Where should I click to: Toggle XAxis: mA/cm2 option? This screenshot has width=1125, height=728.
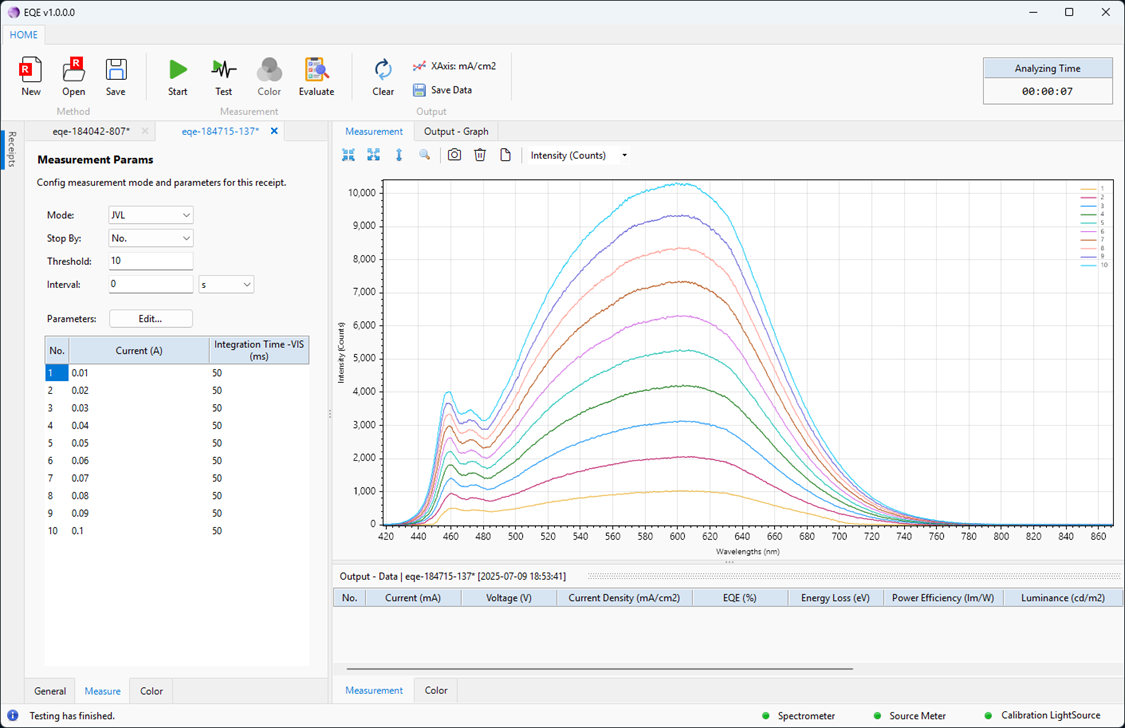coord(454,66)
